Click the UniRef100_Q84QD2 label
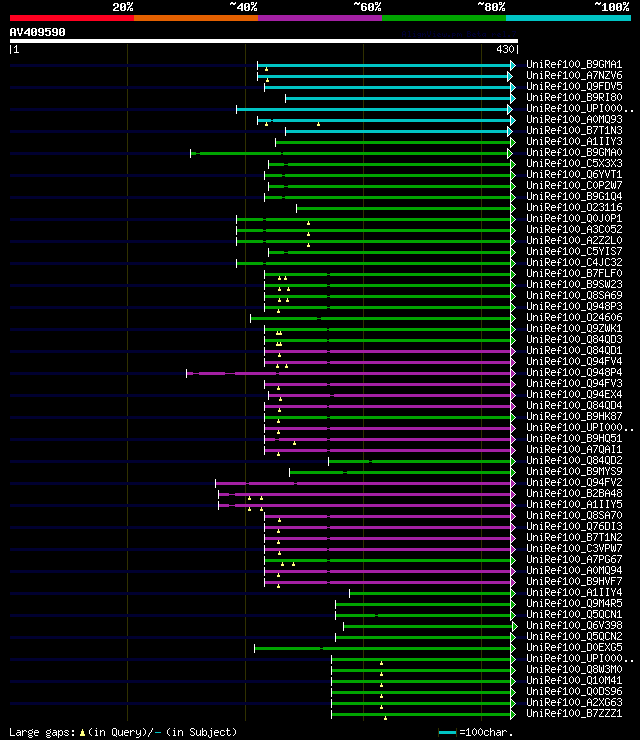The height and width of the screenshot is (740, 640). pyautogui.click(x=574, y=461)
